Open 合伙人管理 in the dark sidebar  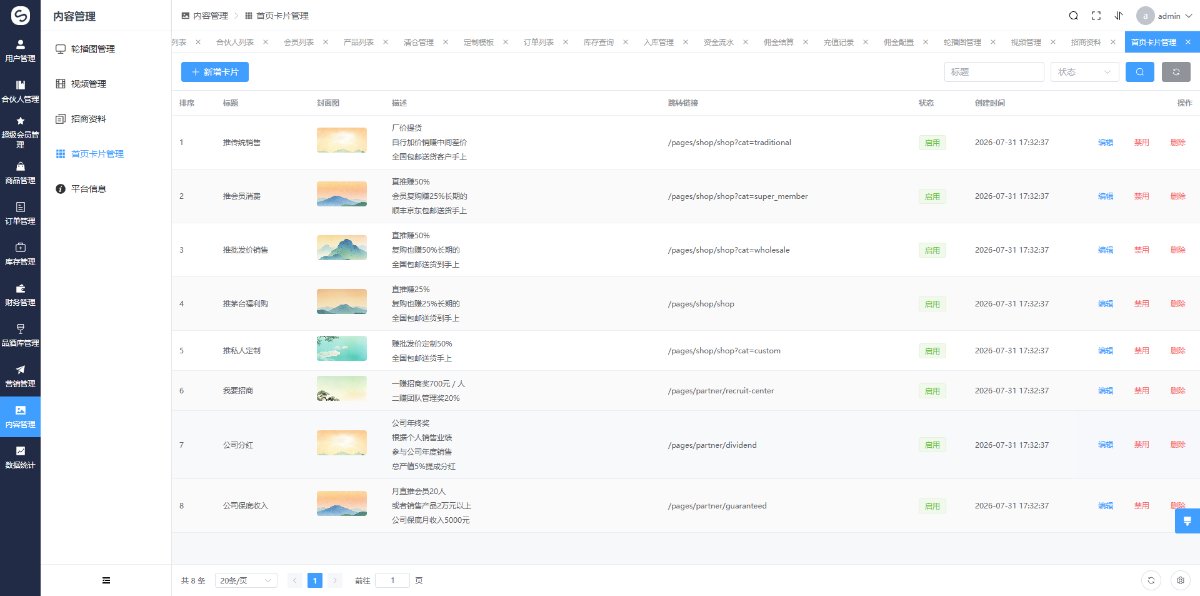pyautogui.click(x=20, y=91)
